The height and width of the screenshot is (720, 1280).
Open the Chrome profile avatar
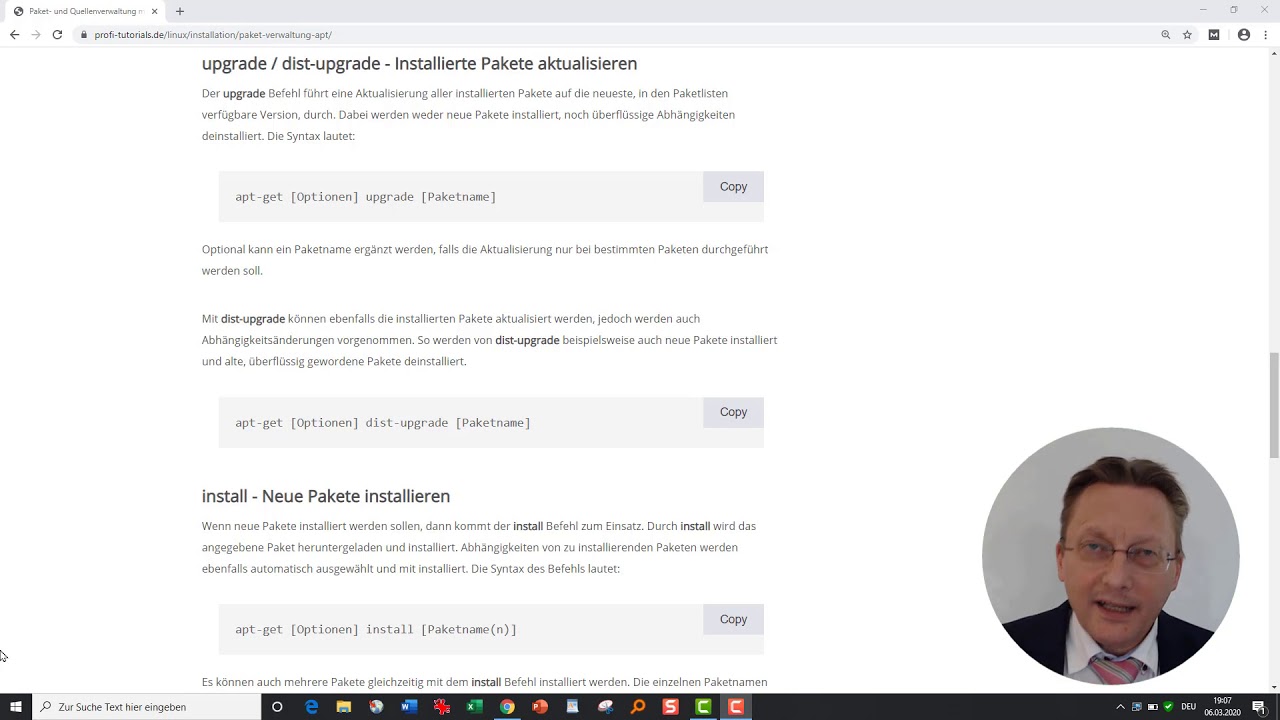pyautogui.click(x=1244, y=34)
